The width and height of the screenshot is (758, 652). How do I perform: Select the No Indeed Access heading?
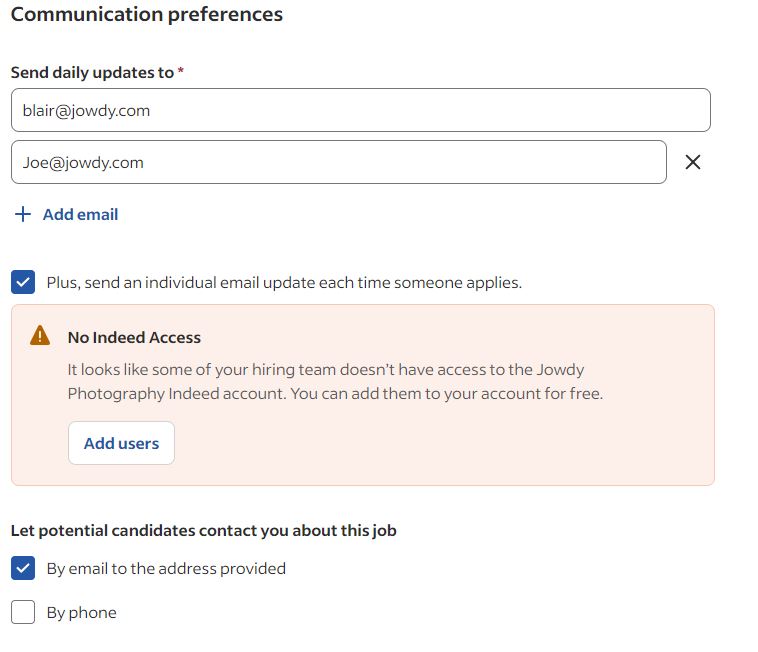pos(134,337)
